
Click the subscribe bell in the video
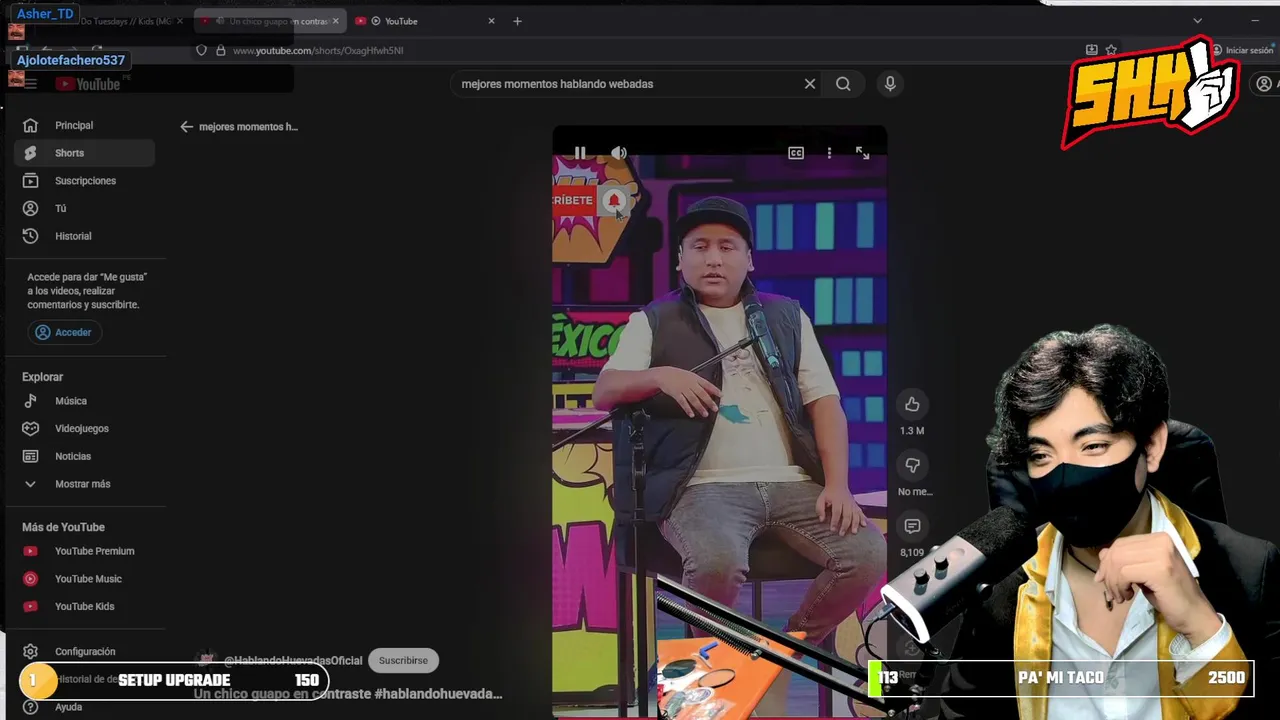614,201
